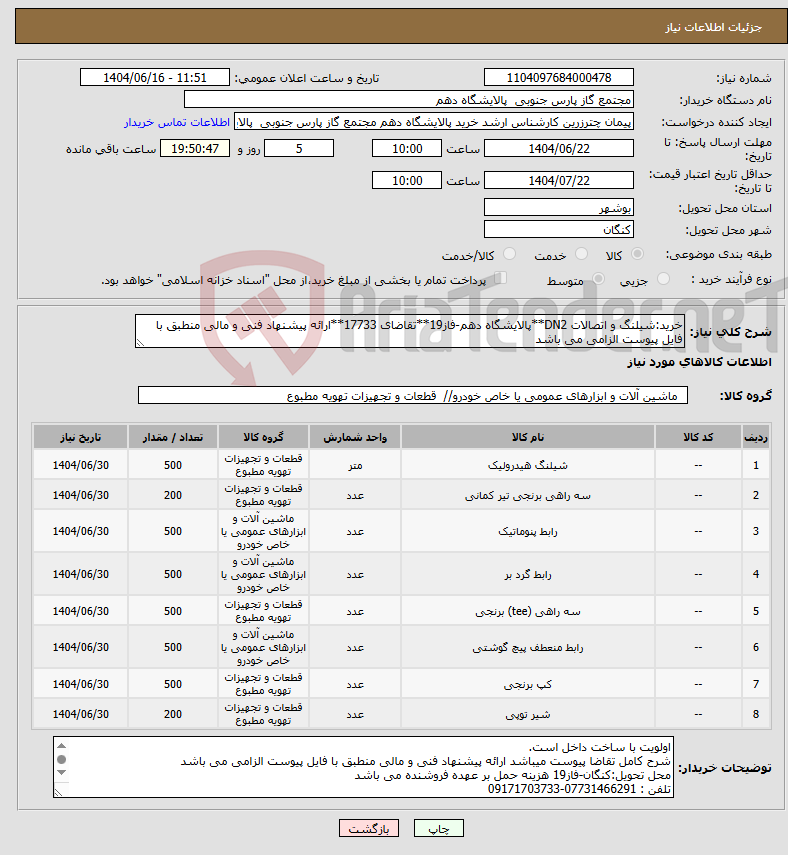This screenshot has height=855, width=788.
Task: Click the remaining days field showing 5
Action: (299, 148)
